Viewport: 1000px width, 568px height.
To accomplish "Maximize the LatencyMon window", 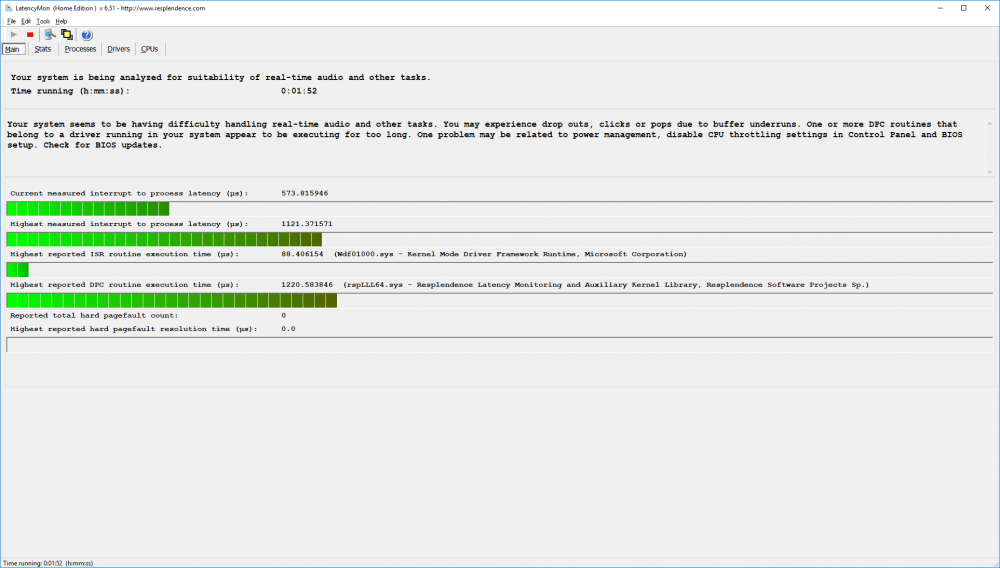I will click(x=964, y=8).
